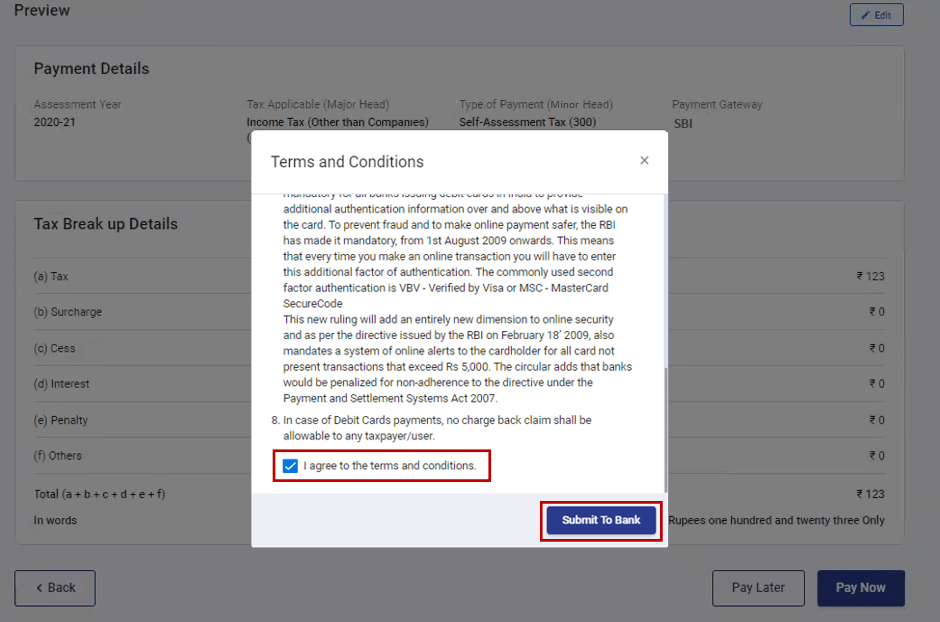
Task: Click the Pay Now button
Action: (x=860, y=588)
